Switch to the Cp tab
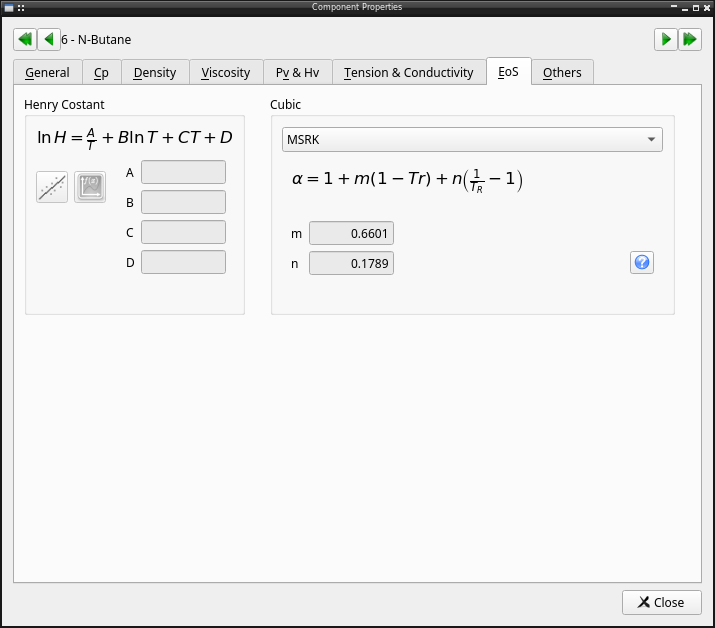The width and height of the screenshot is (715, 628). [x=101, y=73]
